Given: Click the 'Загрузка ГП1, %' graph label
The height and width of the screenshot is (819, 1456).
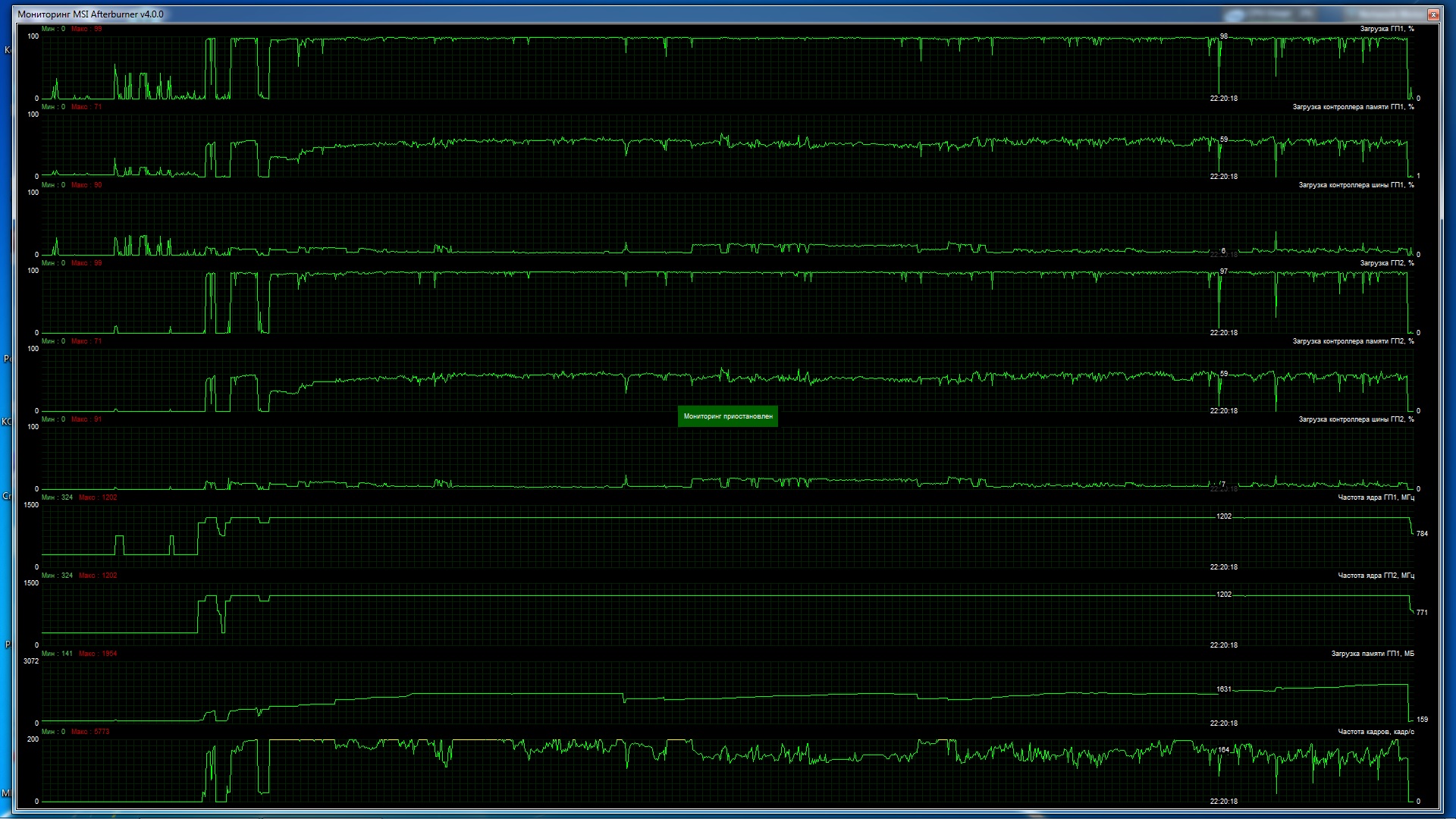Looking at the screenshot, I should (x=1386, y=29).
